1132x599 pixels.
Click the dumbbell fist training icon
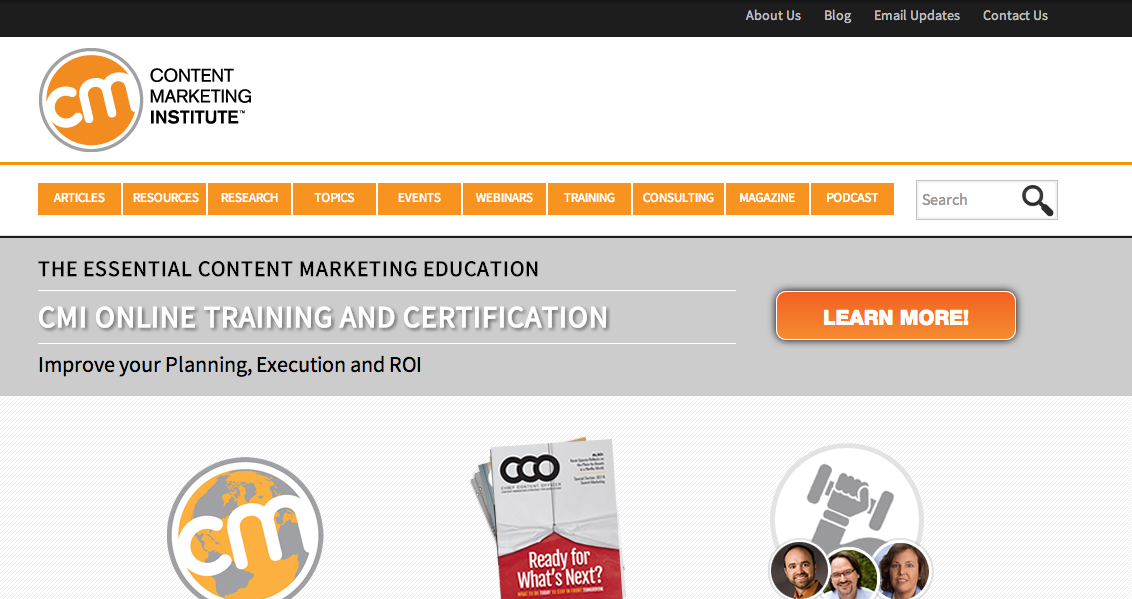coord(847,498)
